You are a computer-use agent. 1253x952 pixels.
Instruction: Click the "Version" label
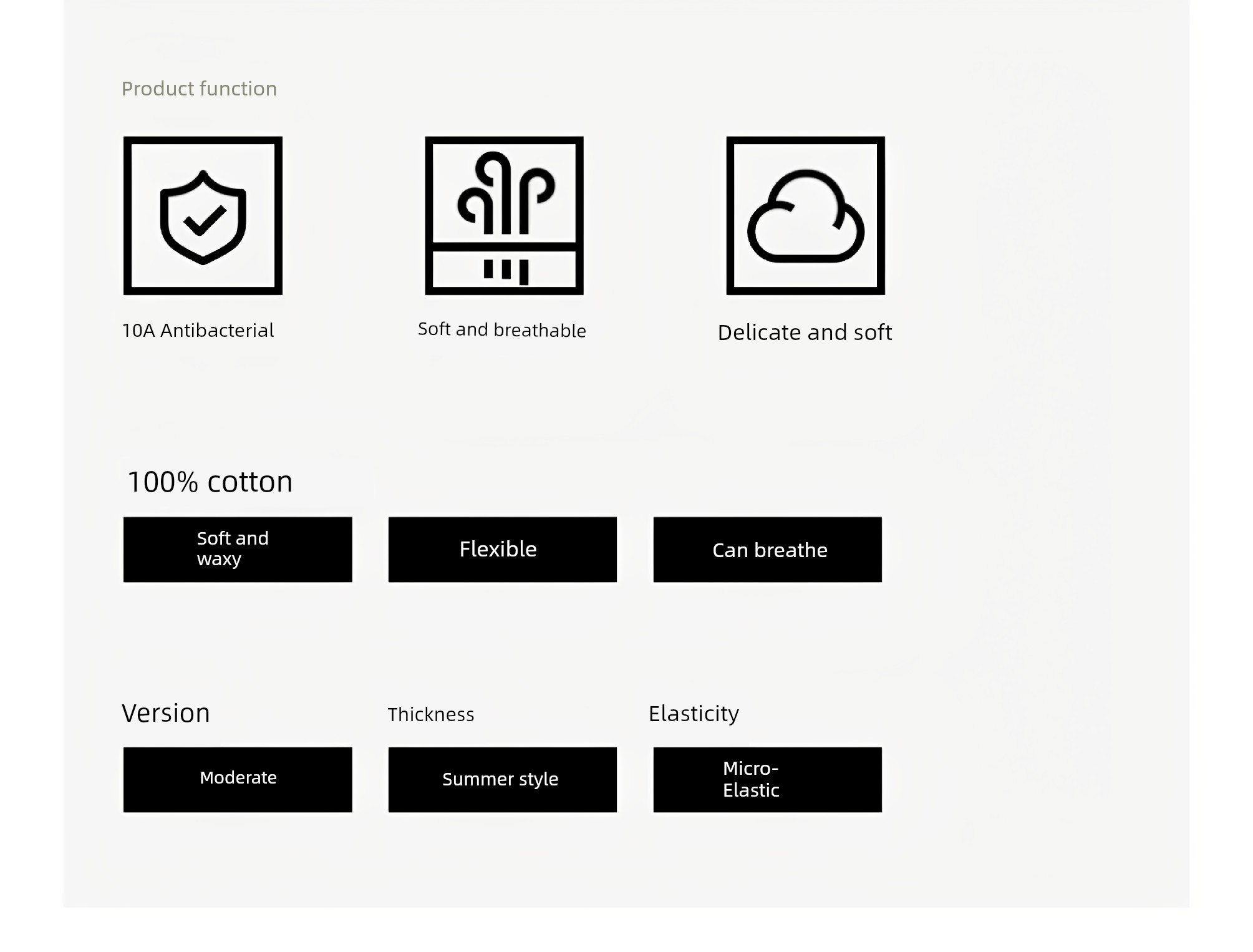[166, 713]
